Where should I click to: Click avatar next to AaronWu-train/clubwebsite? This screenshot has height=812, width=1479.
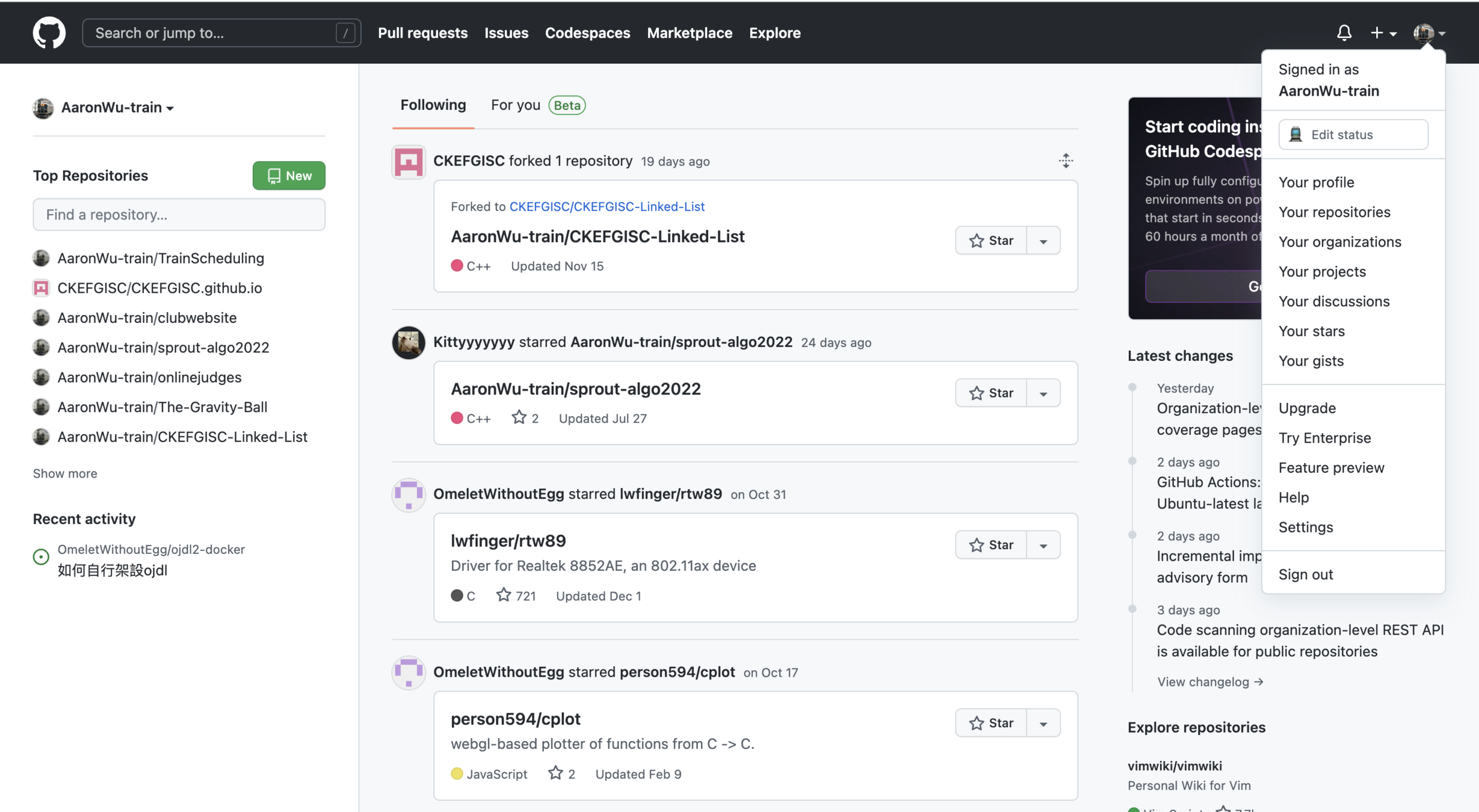coord(41,318)
